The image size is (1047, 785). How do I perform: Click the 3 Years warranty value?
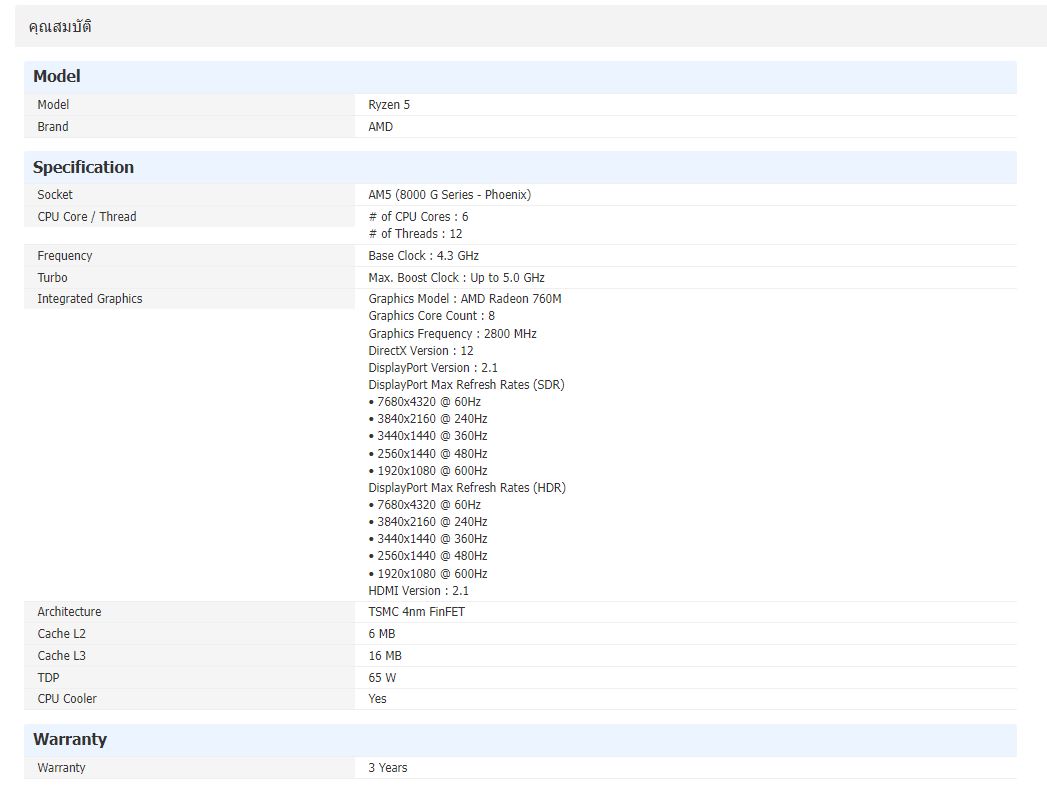(387, 768)
